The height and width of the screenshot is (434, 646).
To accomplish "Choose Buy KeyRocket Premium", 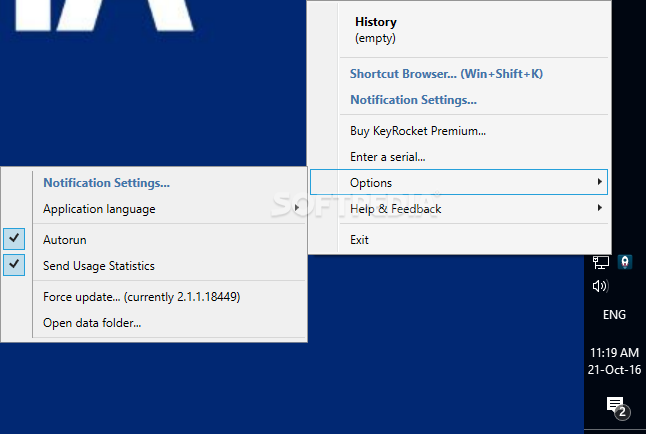I will coord(418,131).
